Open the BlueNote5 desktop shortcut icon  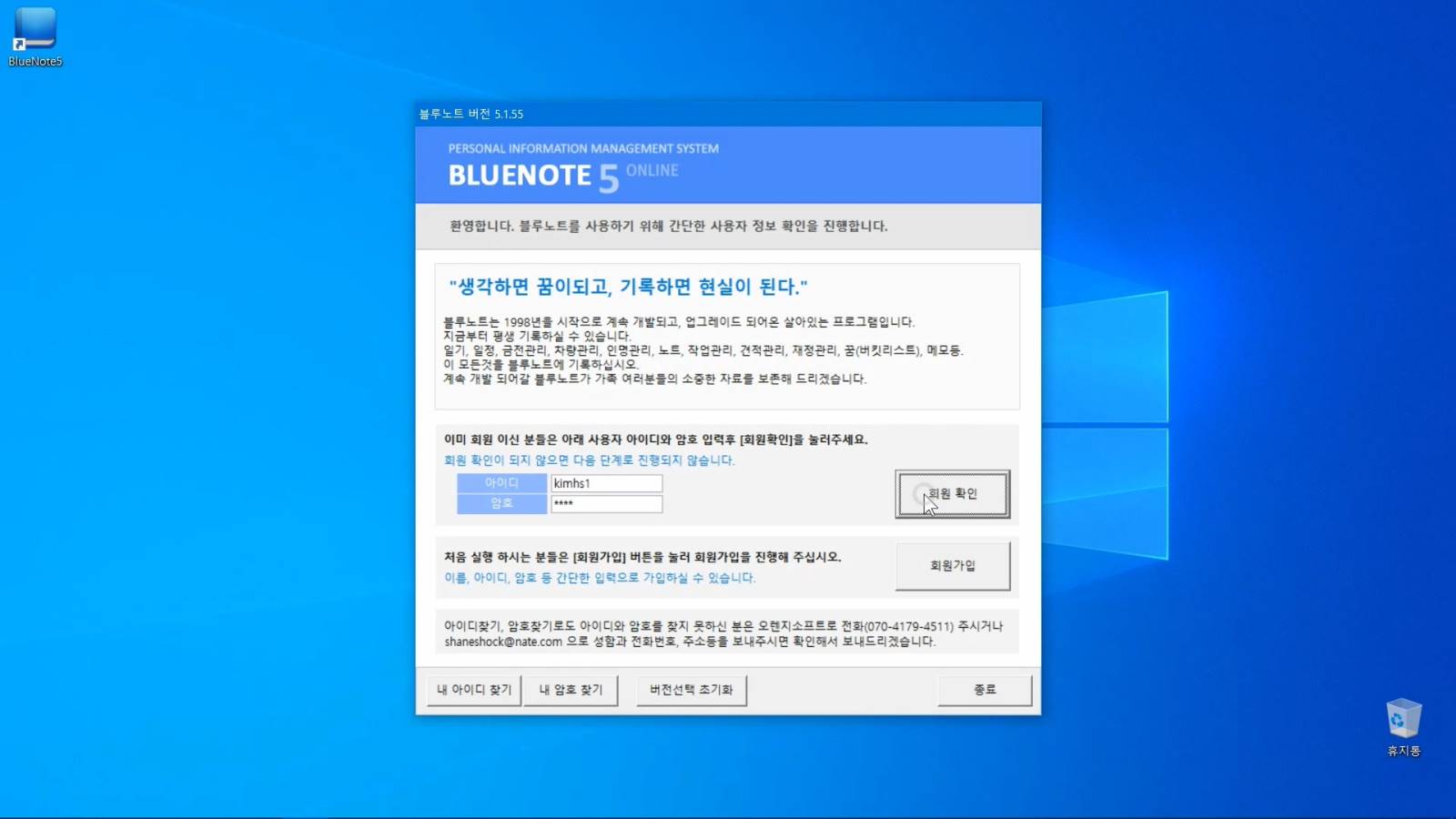click(x=35, y=36)
